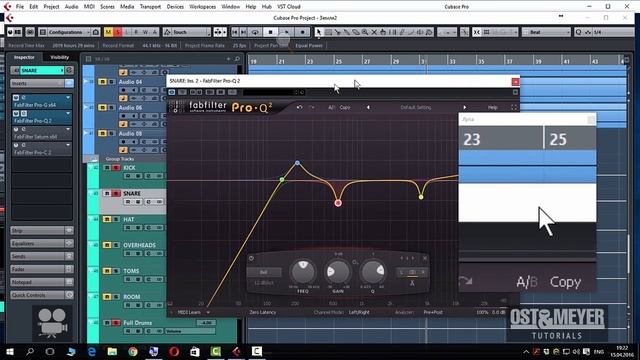Solo the KICK track
The height and width of the screenshot is (360, 640).
(116, 168)
